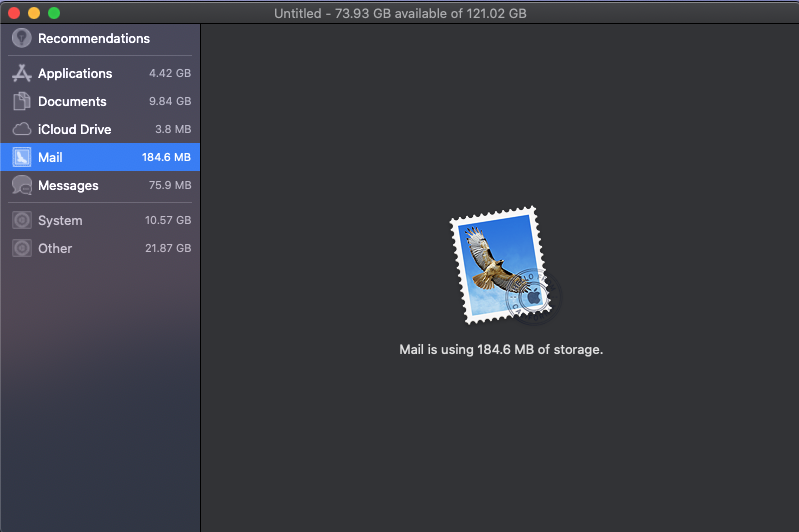Select the Documents category label
The width and height of the screenshot is (799, 532).
pos(72,101)
